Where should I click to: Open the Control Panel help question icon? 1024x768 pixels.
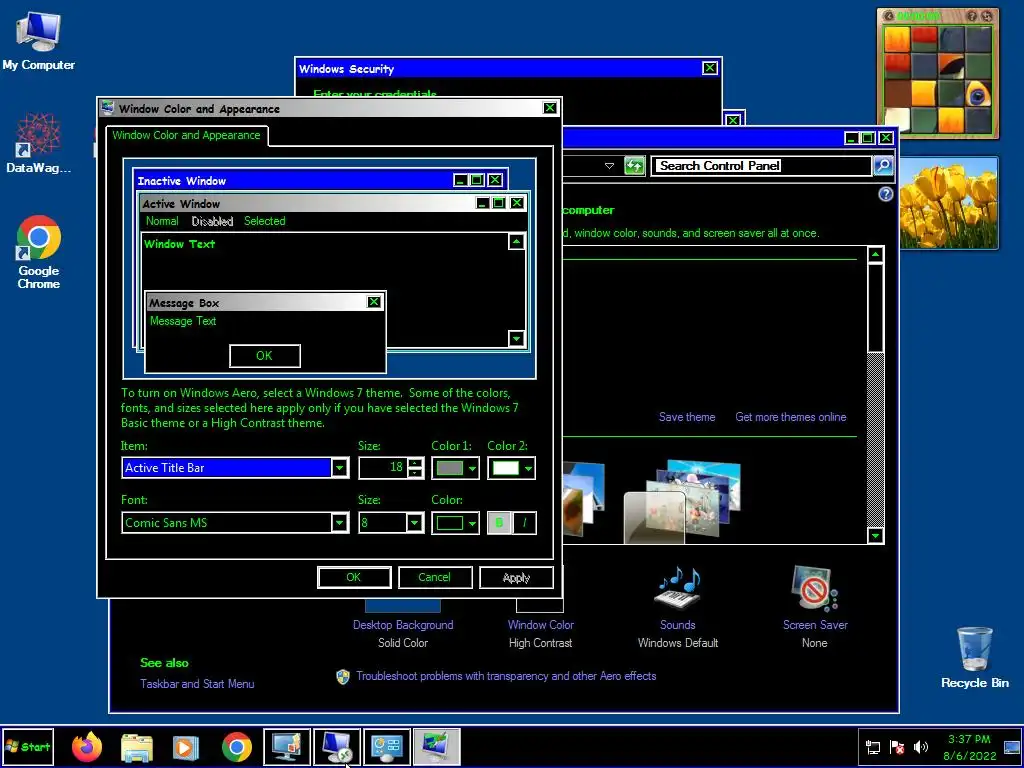pos(886,194)
